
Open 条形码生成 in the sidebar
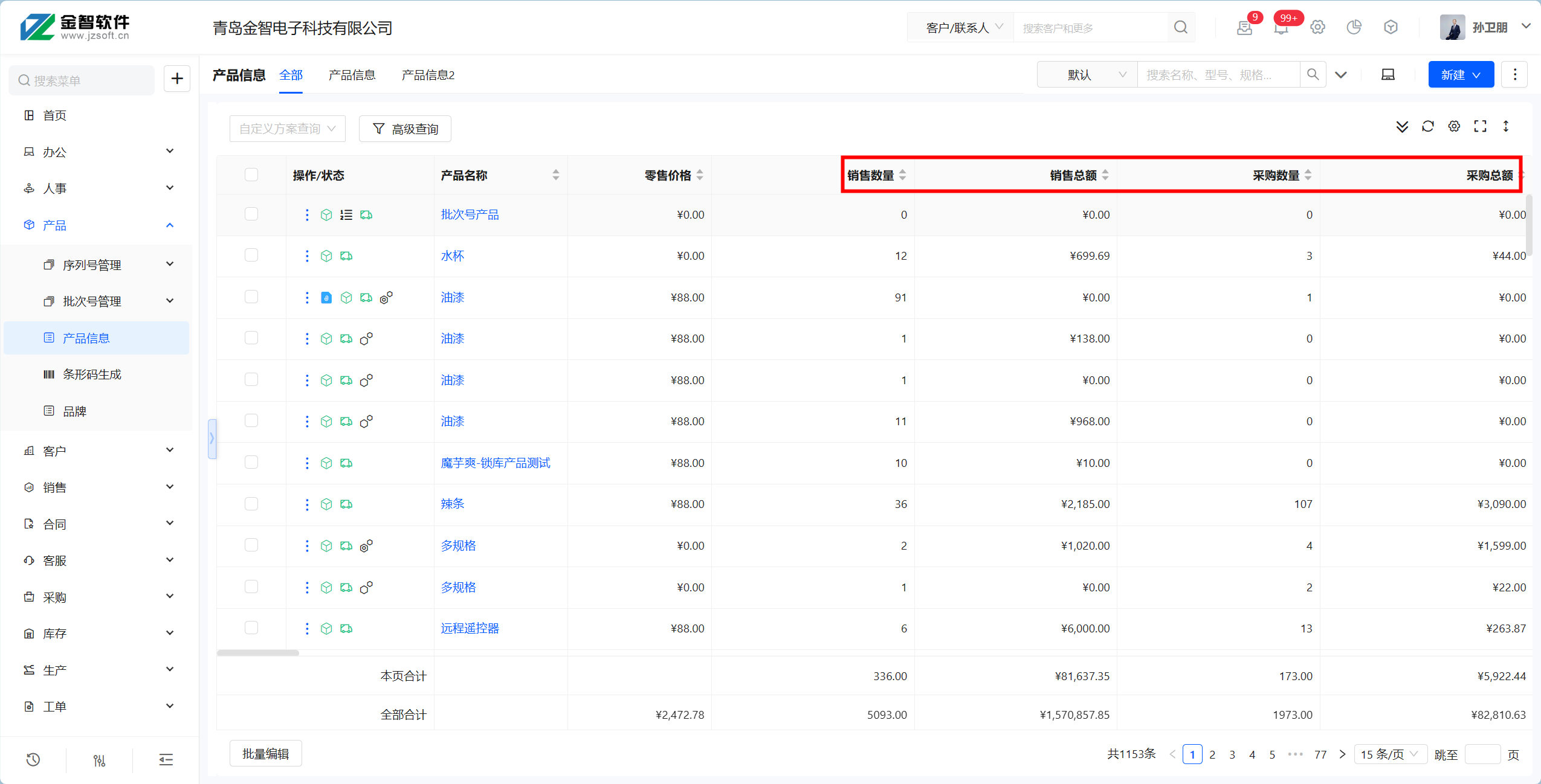(x=92, y=374)
